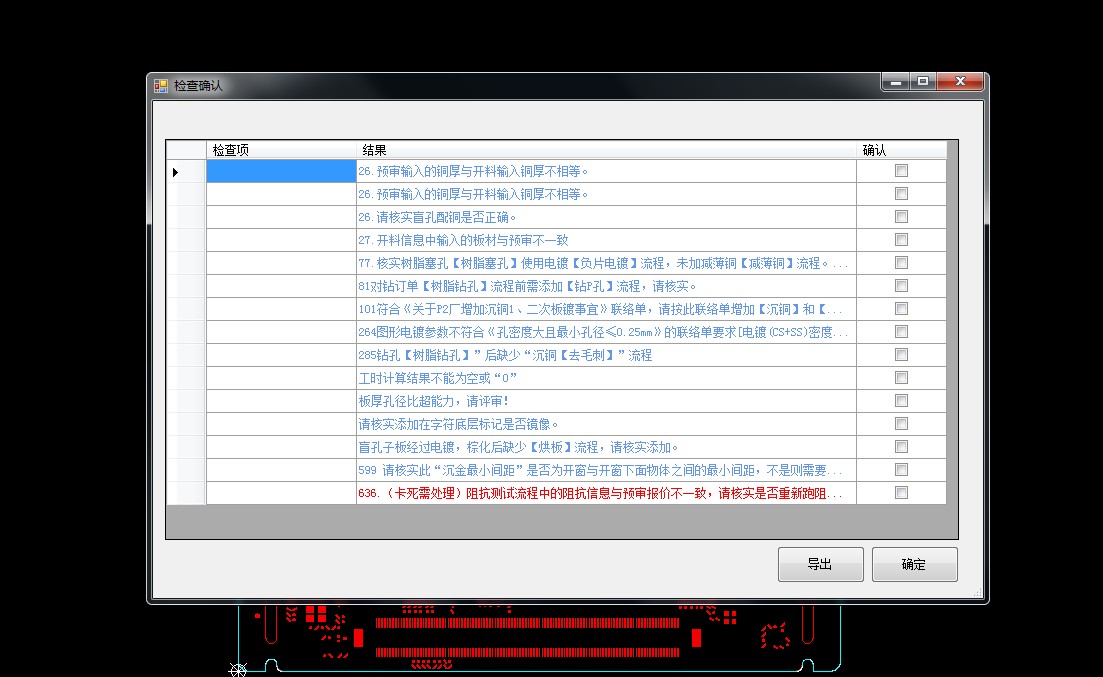This screenshot has height=677, width=1103.
Task: Enable the 确认 checkbox for row 77.核实树脂塞孔
Action: [x=901, y=262]
